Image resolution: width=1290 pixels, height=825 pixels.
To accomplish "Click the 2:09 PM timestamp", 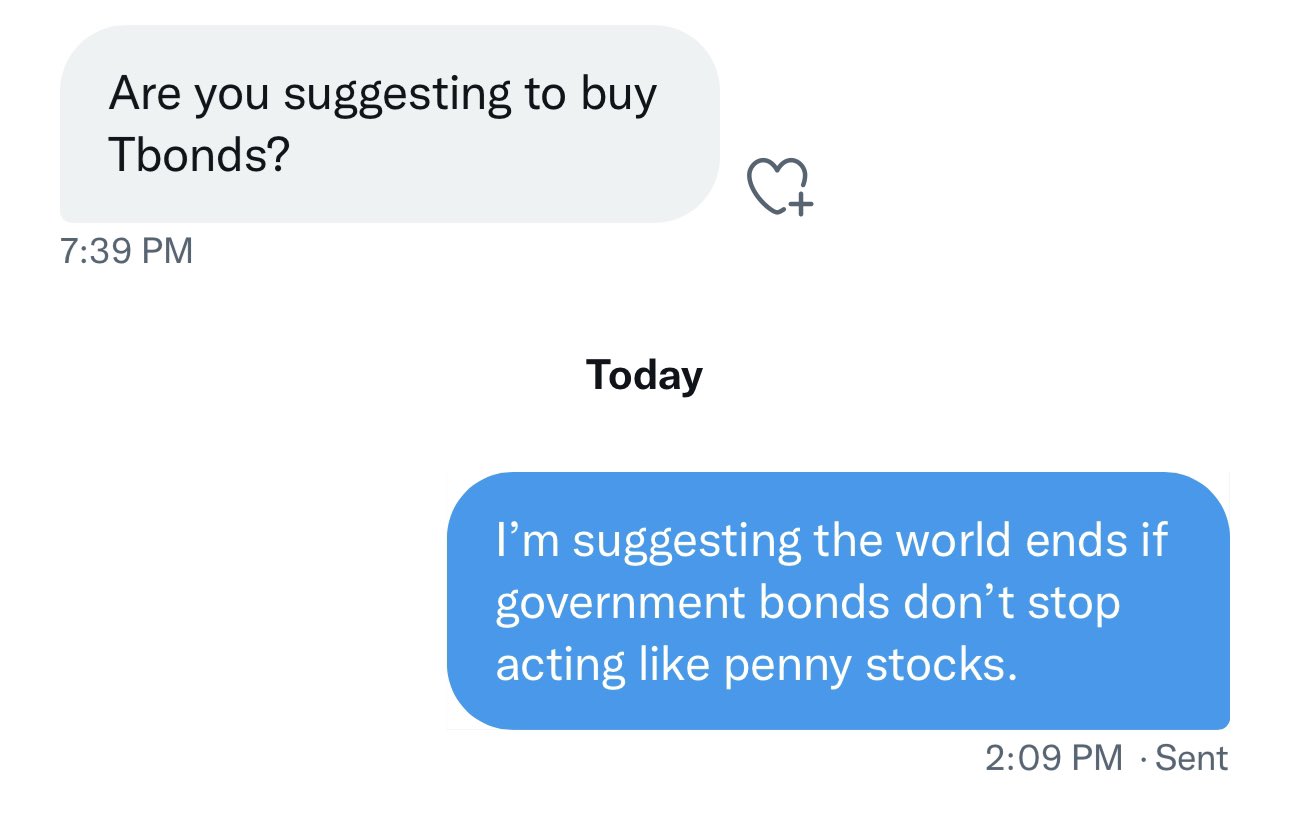I will coord(1054,758).
